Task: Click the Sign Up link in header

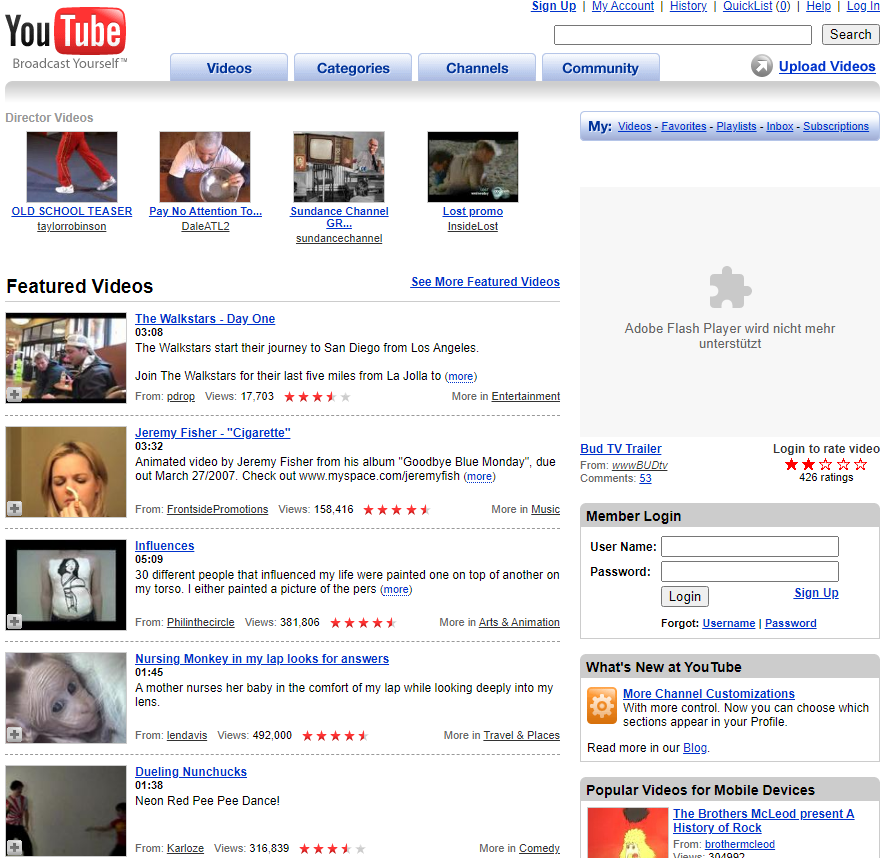Action: pos(553,6)
